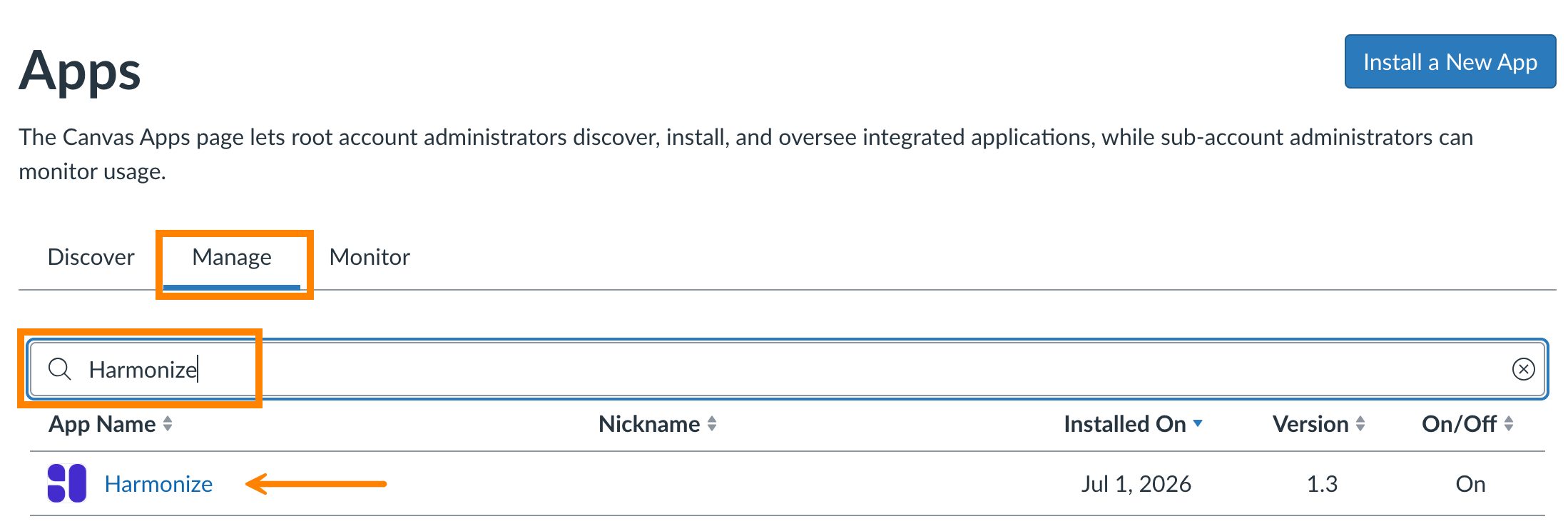This screenshot has height=524, width=1568.
Task: Sort by On/Off column
Action: [1467, 424]
